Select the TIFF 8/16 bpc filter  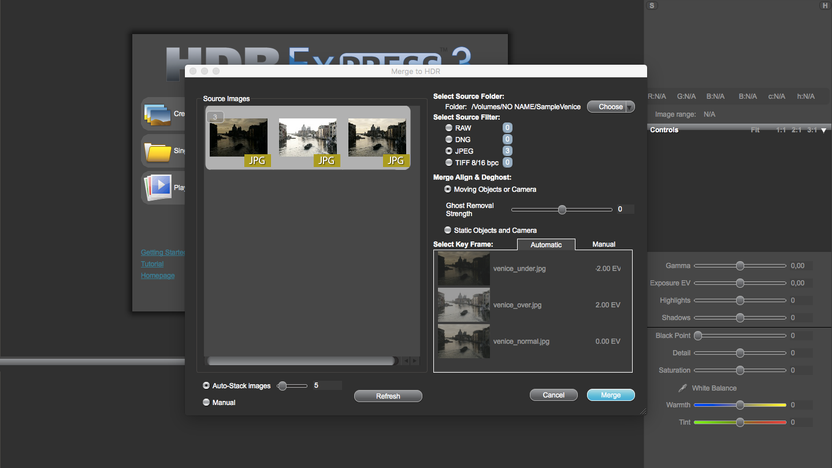pos(449,162)
